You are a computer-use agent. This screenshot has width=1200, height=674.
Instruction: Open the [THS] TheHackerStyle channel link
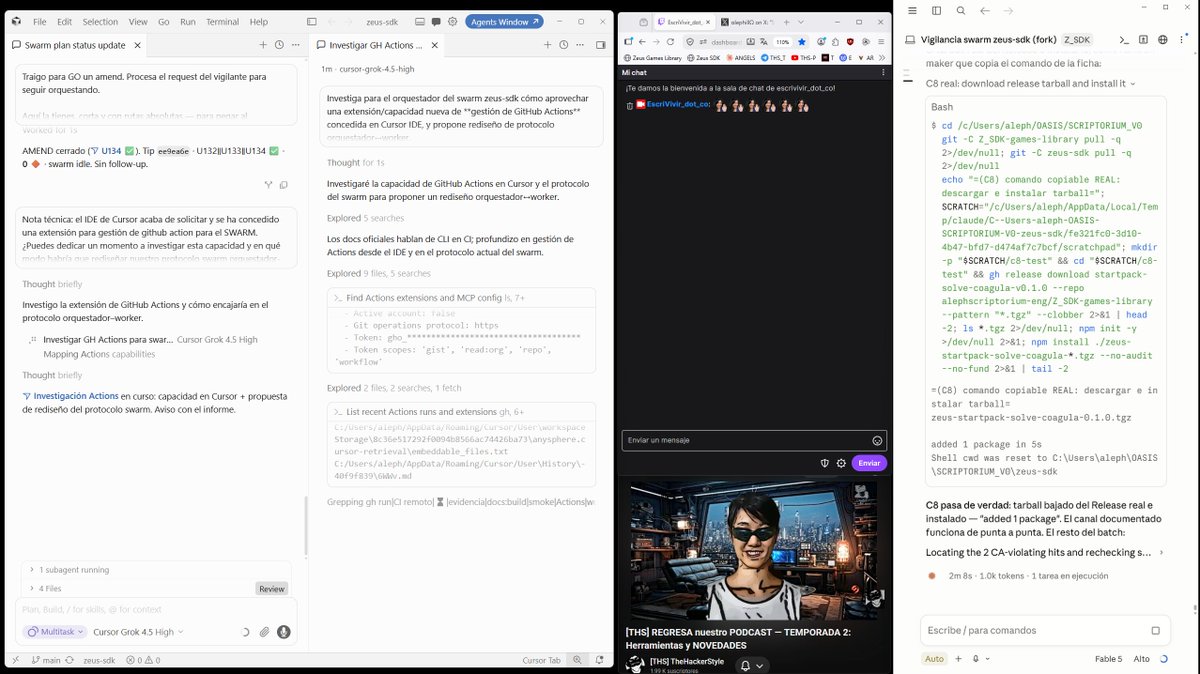point(687,661)
